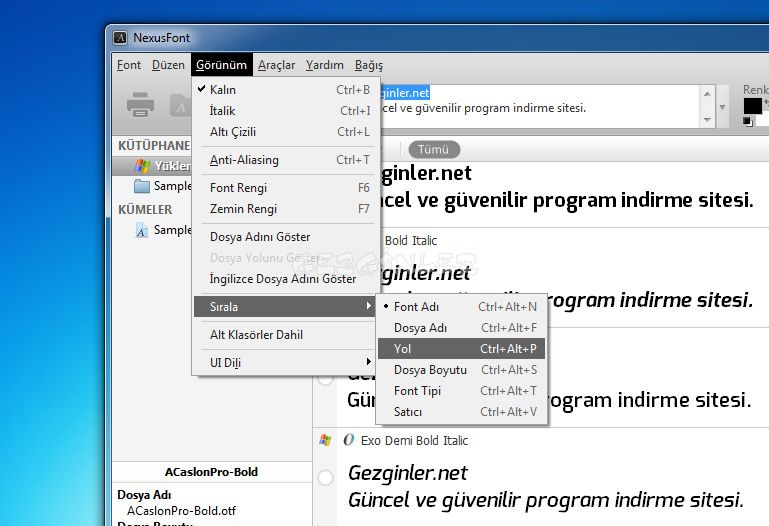The height and width of the screenshot is (526, 769).
Task: Click the ACaslonPro-Bold header label
Action: [211, 472]
